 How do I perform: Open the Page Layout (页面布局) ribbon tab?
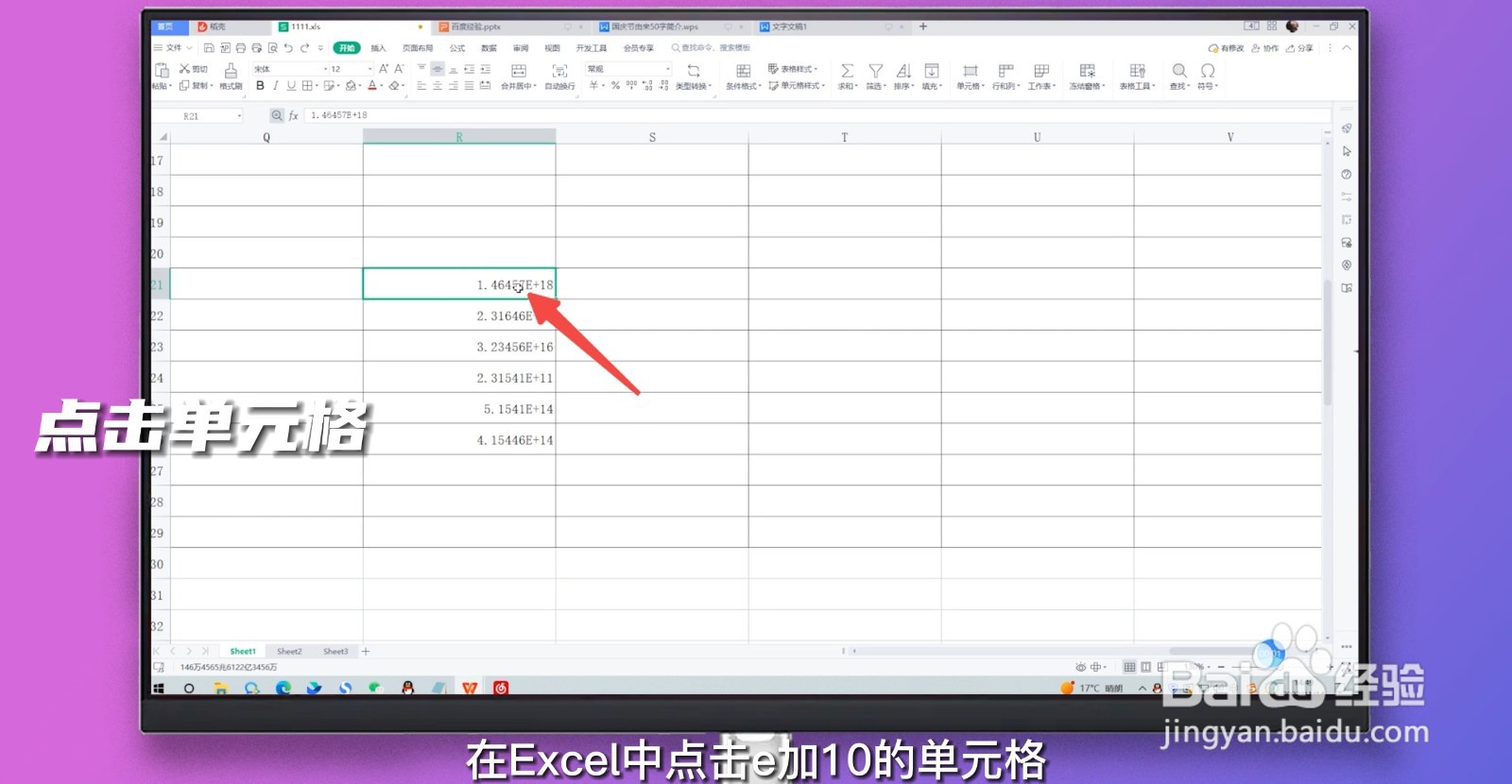point(417,47)
